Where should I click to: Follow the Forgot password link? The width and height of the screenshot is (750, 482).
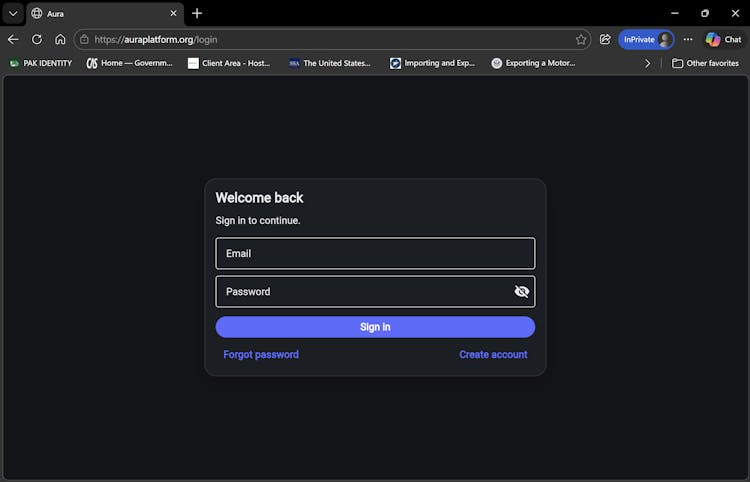pyautogui.click(x=261, y=355)
